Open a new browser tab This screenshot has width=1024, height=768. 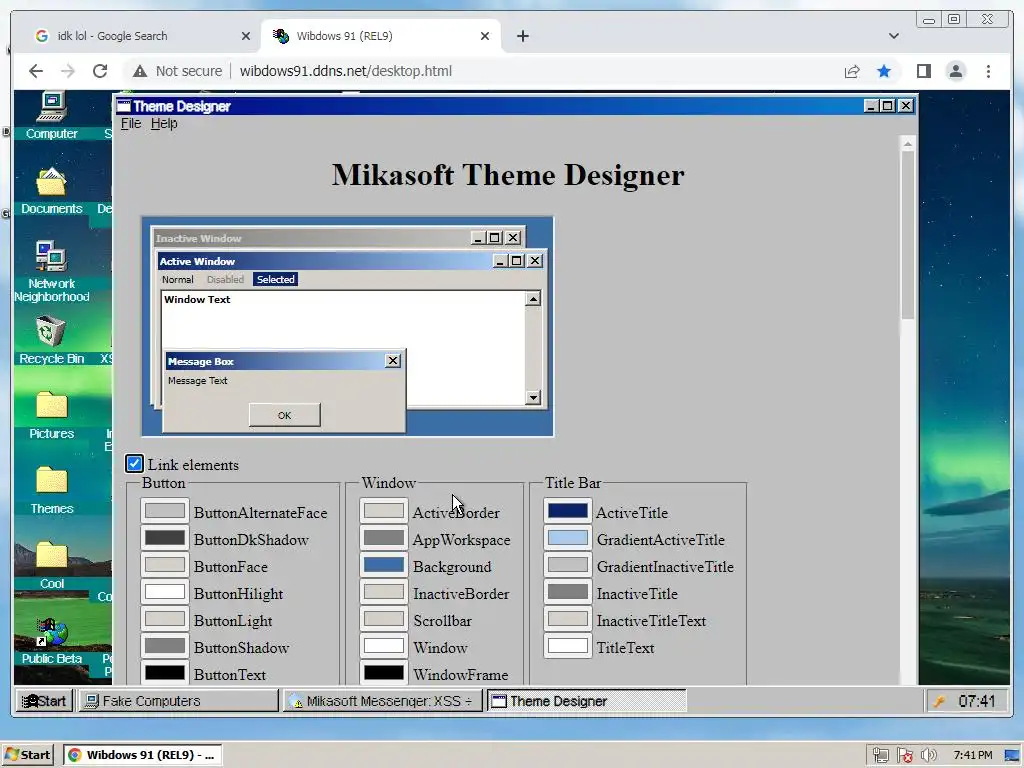[x=522, y=36]
